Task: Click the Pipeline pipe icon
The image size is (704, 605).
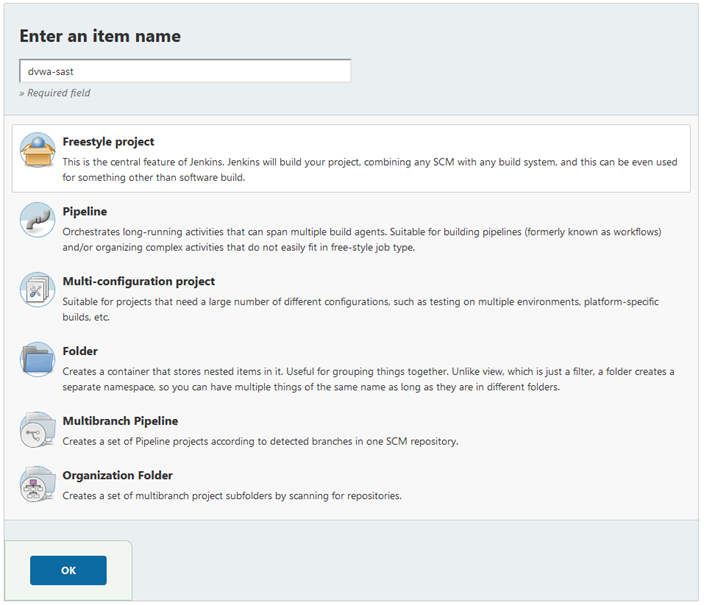Action: (38, 220)
